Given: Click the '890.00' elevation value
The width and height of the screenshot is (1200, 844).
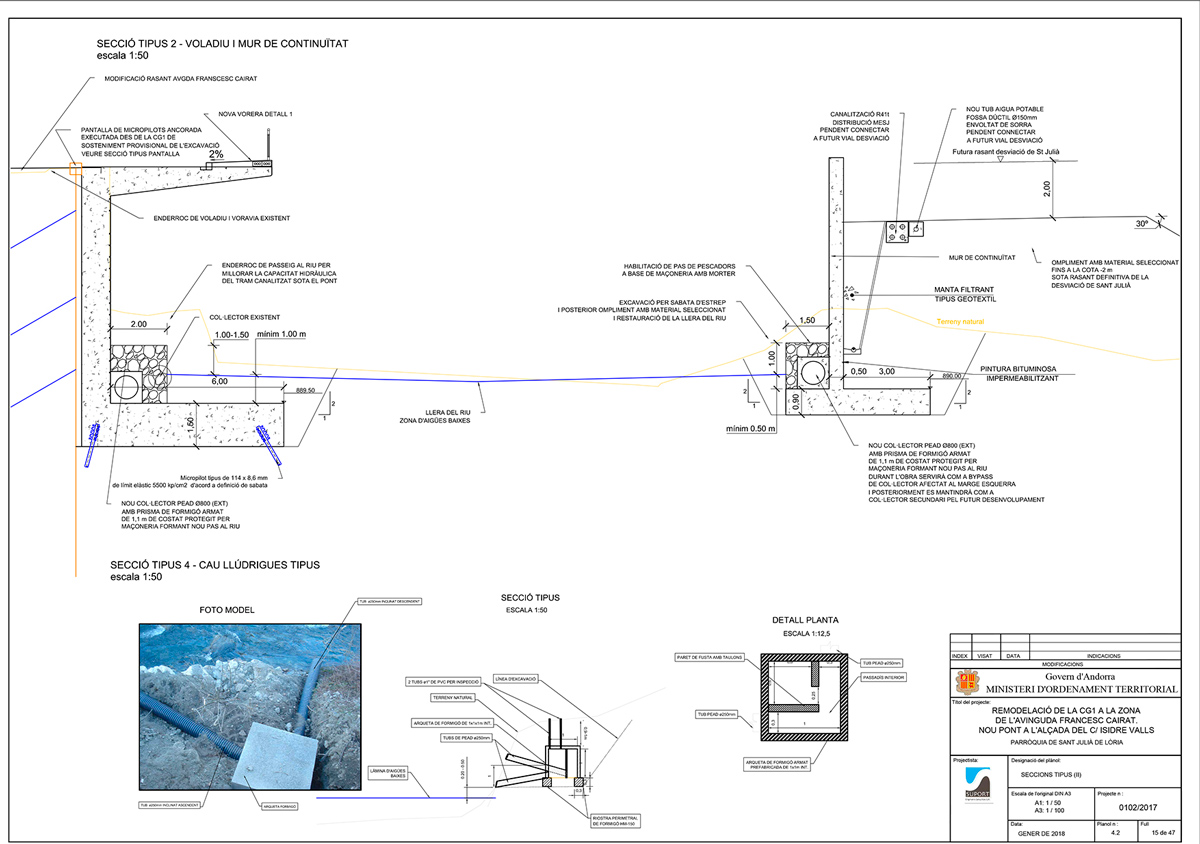Looking at the screenshot, I should [951, 377].
